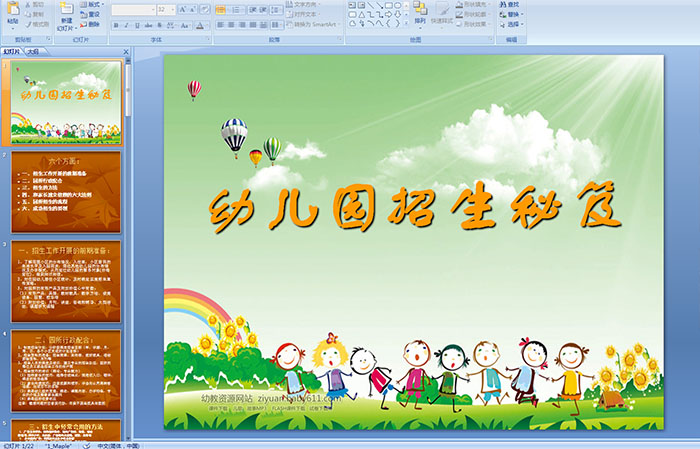
Task: Open Text Direction (文字方向) dropdown
Action: point(304,4)
